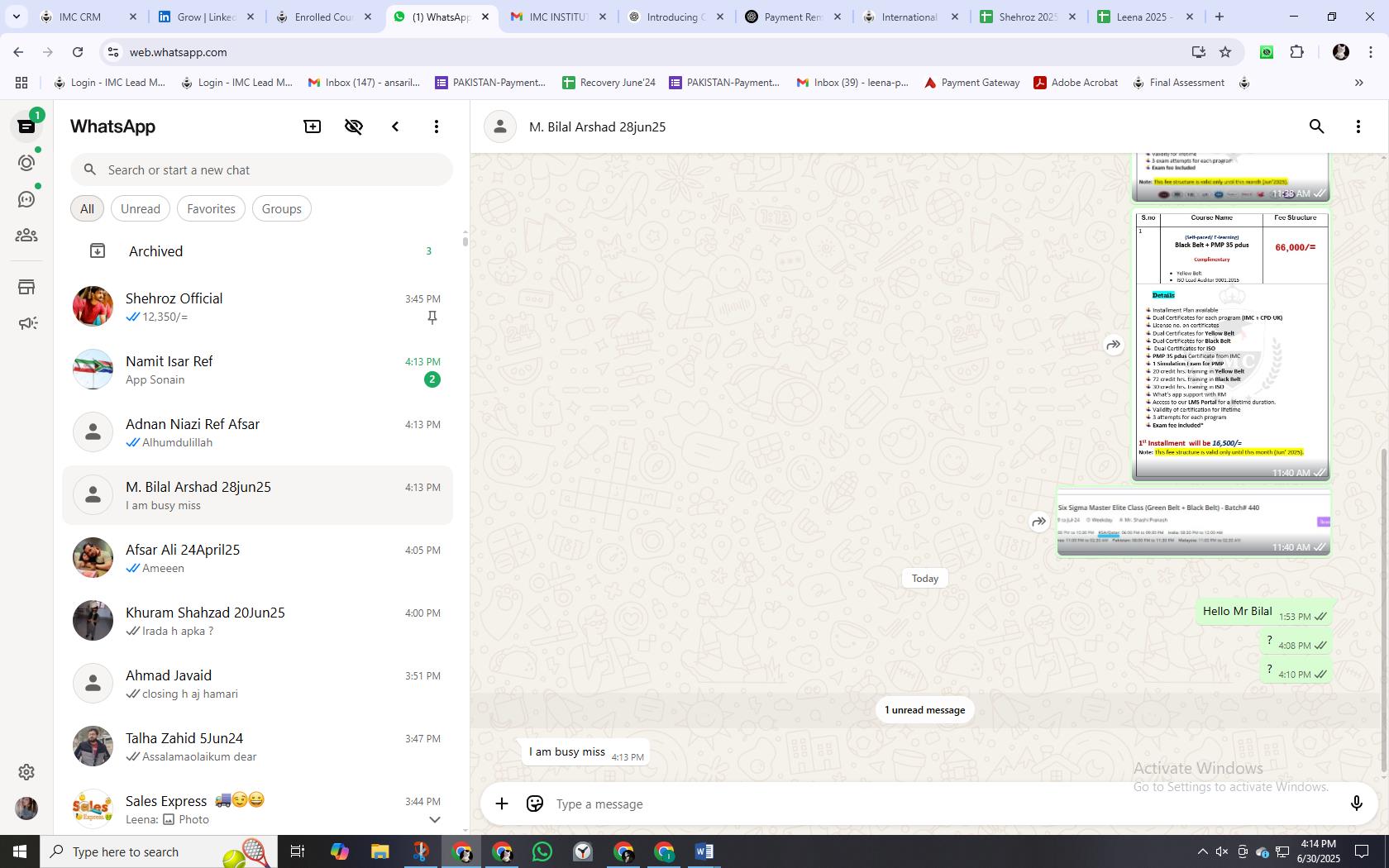Open Afsar Ali 24April25 chat
This screenshot has width=1389, height=868.
coord(258,558)
